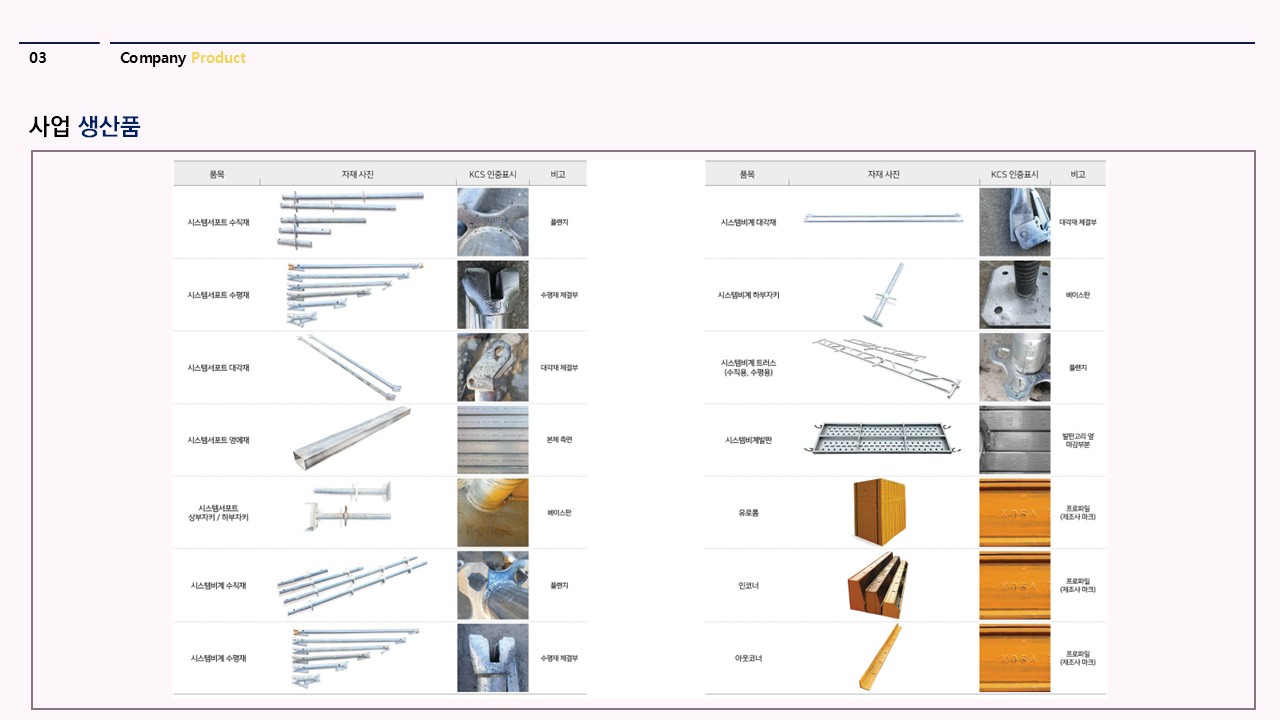Click the 시스템서포트 수직재 material photo
The width and height of the screenshot is (1280, 720).
coord(351,221)
